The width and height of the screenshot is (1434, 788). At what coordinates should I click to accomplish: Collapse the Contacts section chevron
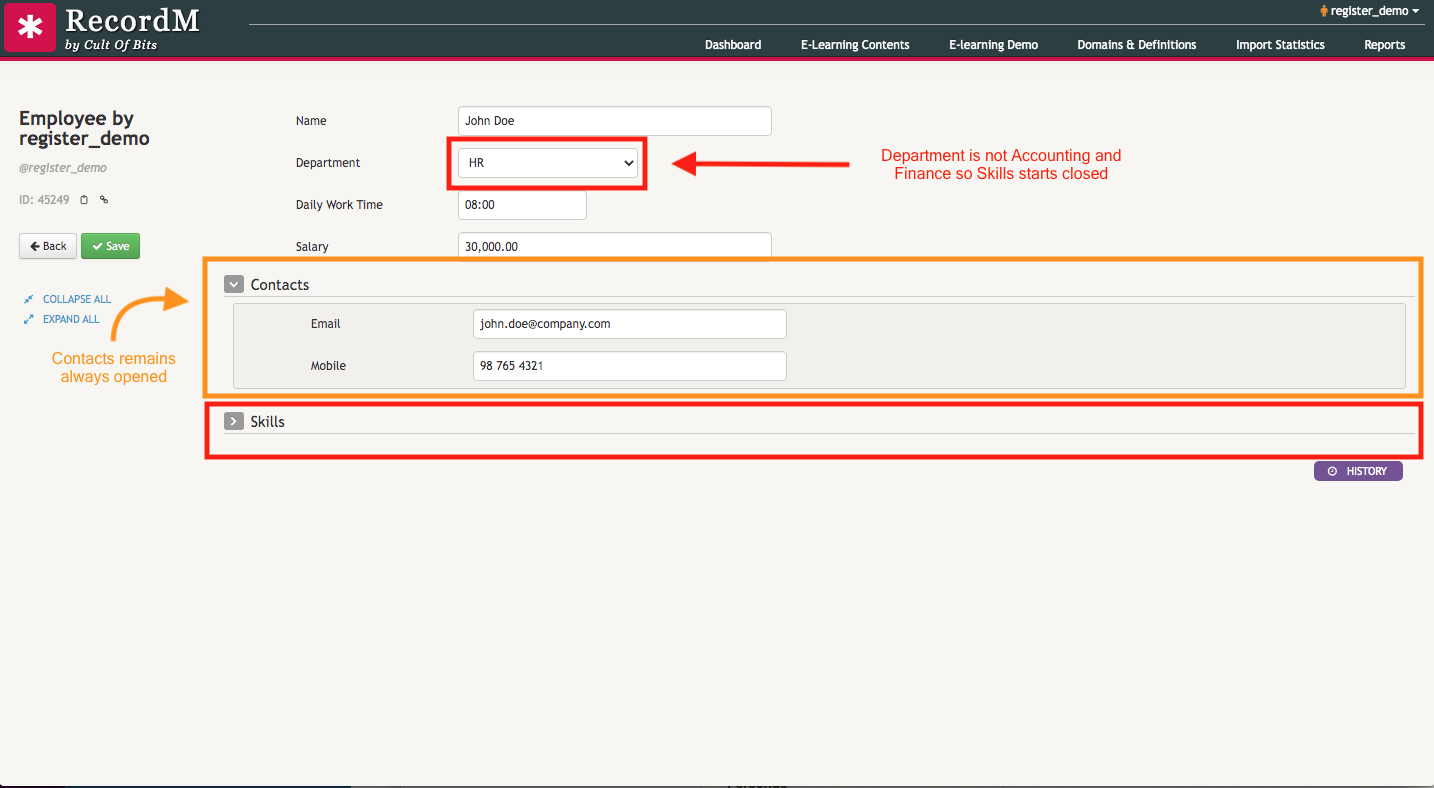pos(234,284)
